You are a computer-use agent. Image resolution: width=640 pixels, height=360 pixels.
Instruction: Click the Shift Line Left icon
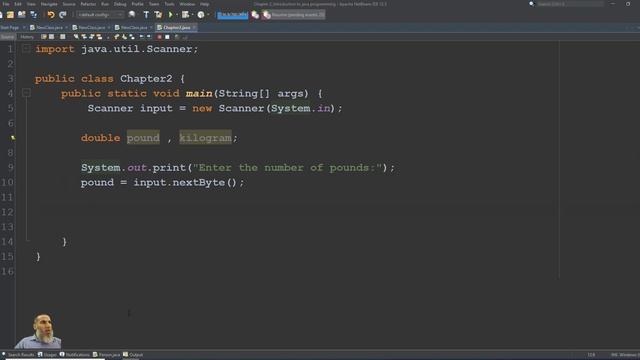[141, 37]
